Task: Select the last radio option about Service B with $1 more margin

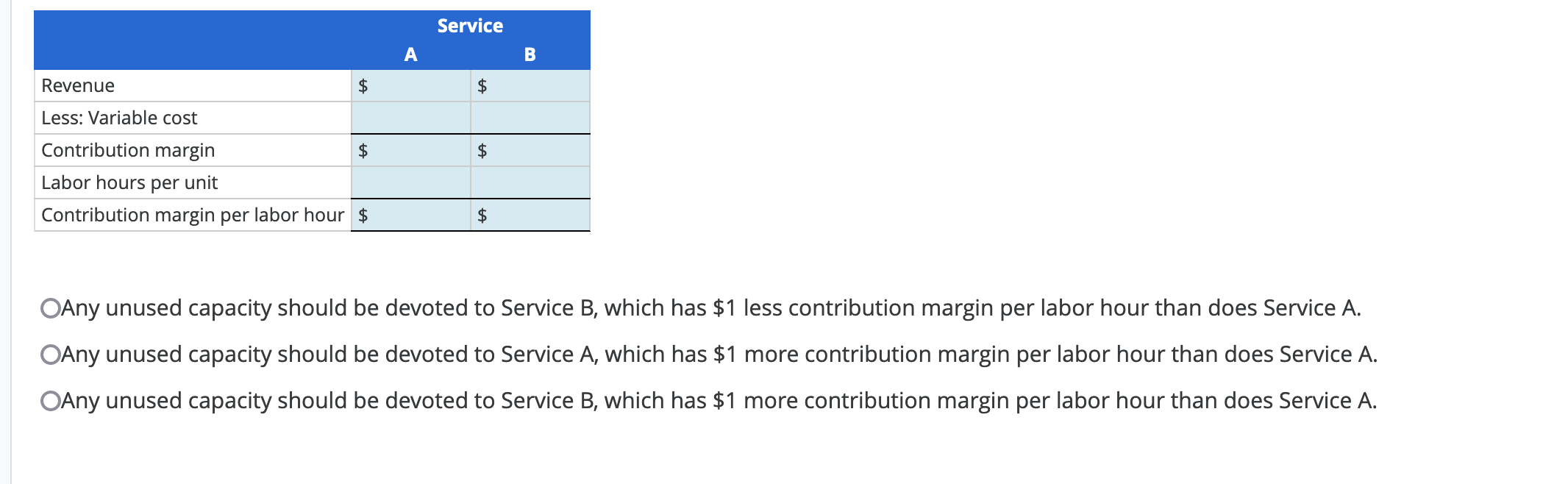Action: (50, 401)
